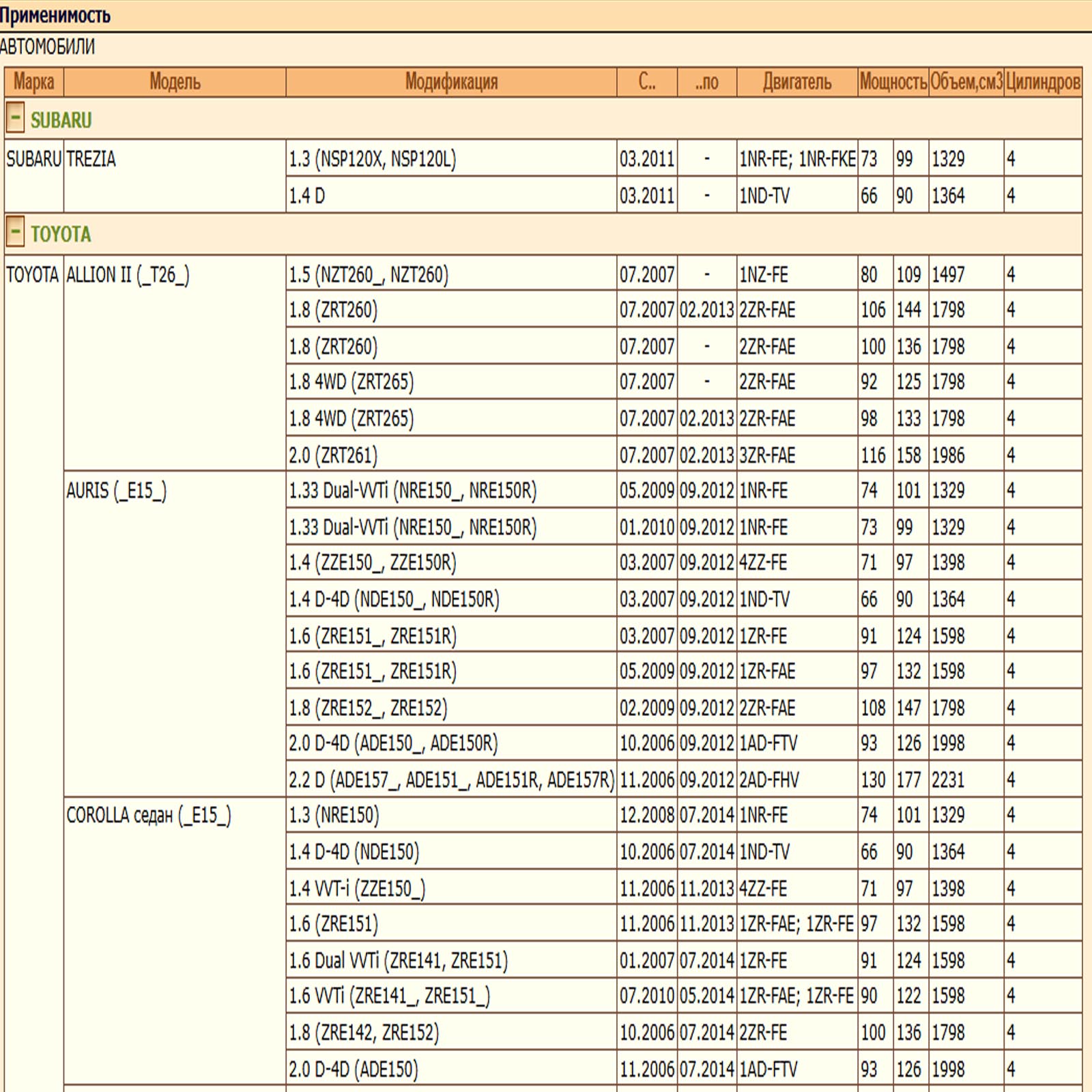Select the 1.4 VVT-i (ZZE150_) modification row
Screen dimensions: 1092x1092
coord(357,889)
